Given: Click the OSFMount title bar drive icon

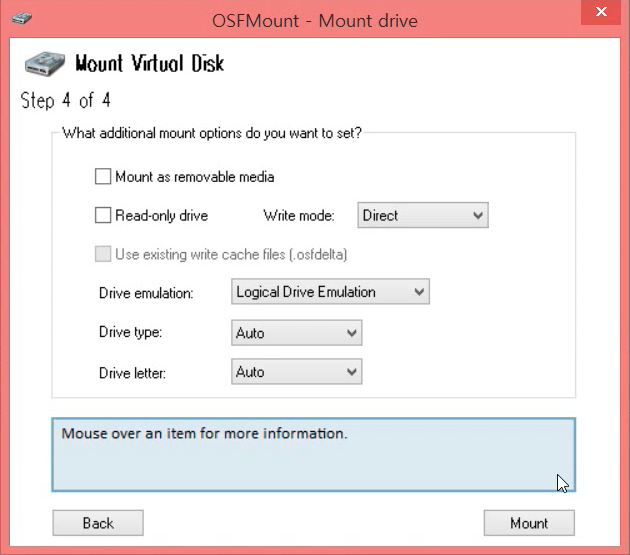Looking at the screenshot, I should [22, 18].
